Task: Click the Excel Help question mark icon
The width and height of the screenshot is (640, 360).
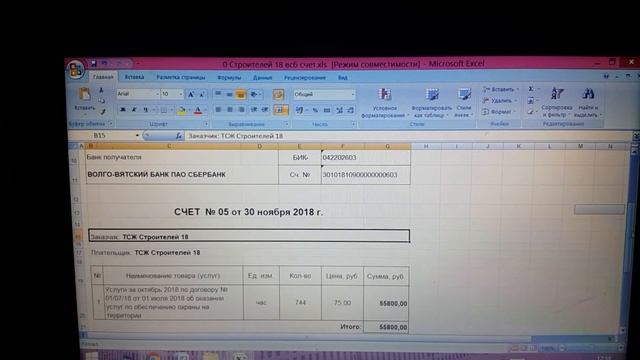Action: click(x=606, y=76)
